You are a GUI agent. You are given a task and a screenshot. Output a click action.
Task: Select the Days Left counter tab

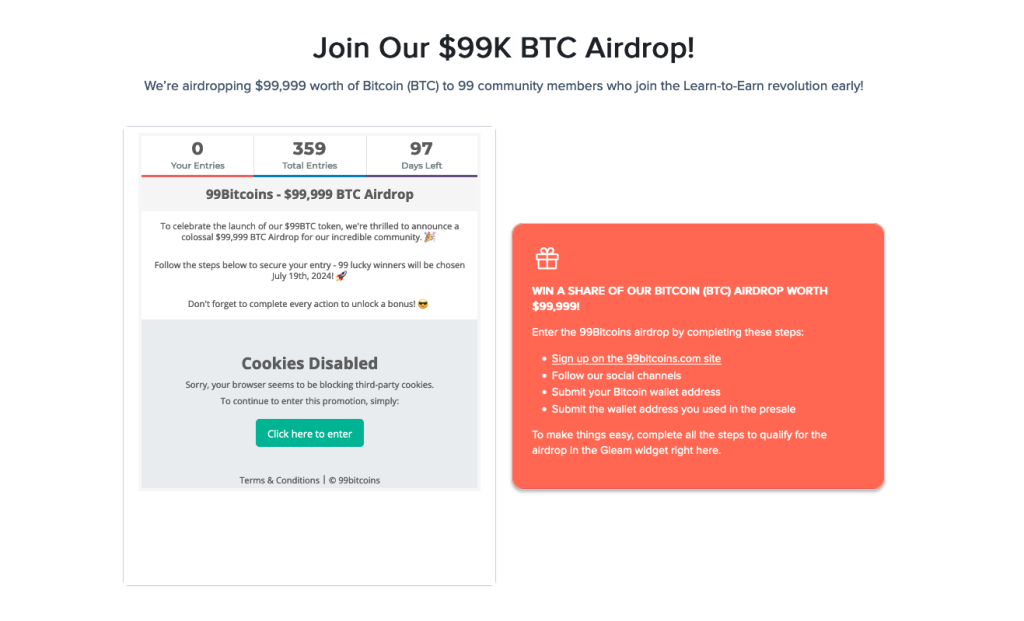coord(422,156)
